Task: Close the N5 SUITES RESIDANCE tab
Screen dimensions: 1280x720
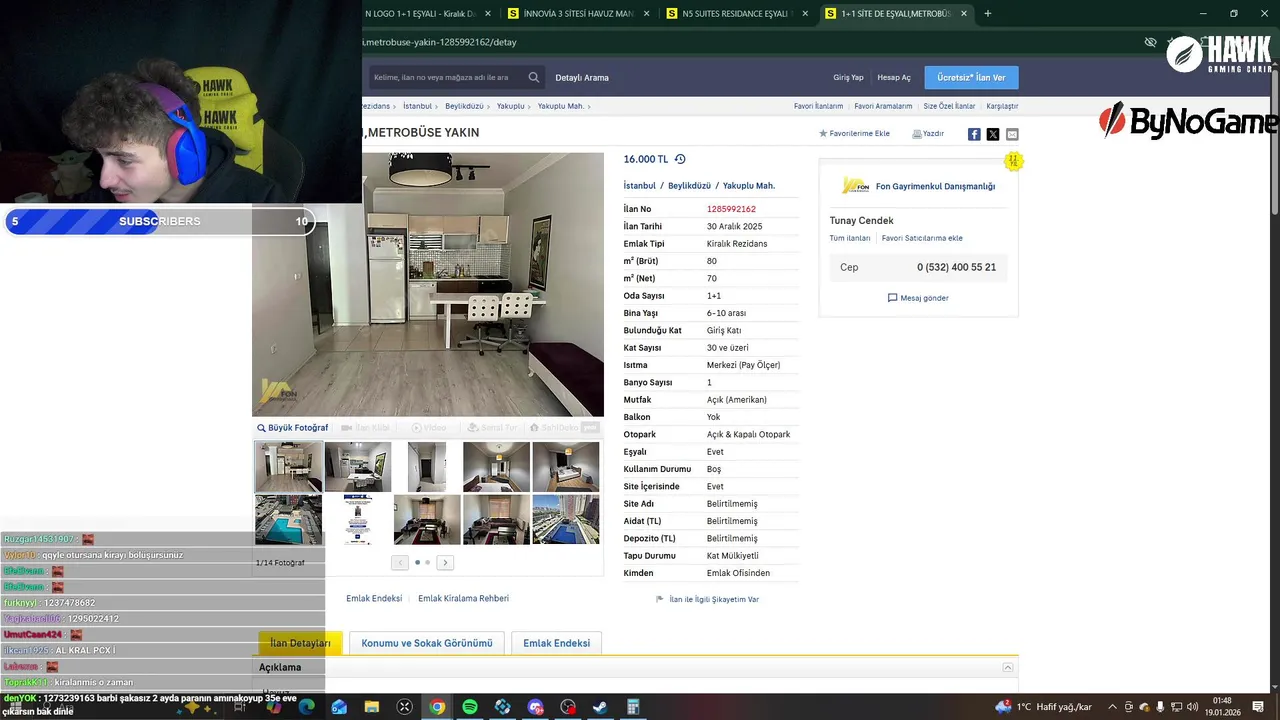Action: (805, 14)
